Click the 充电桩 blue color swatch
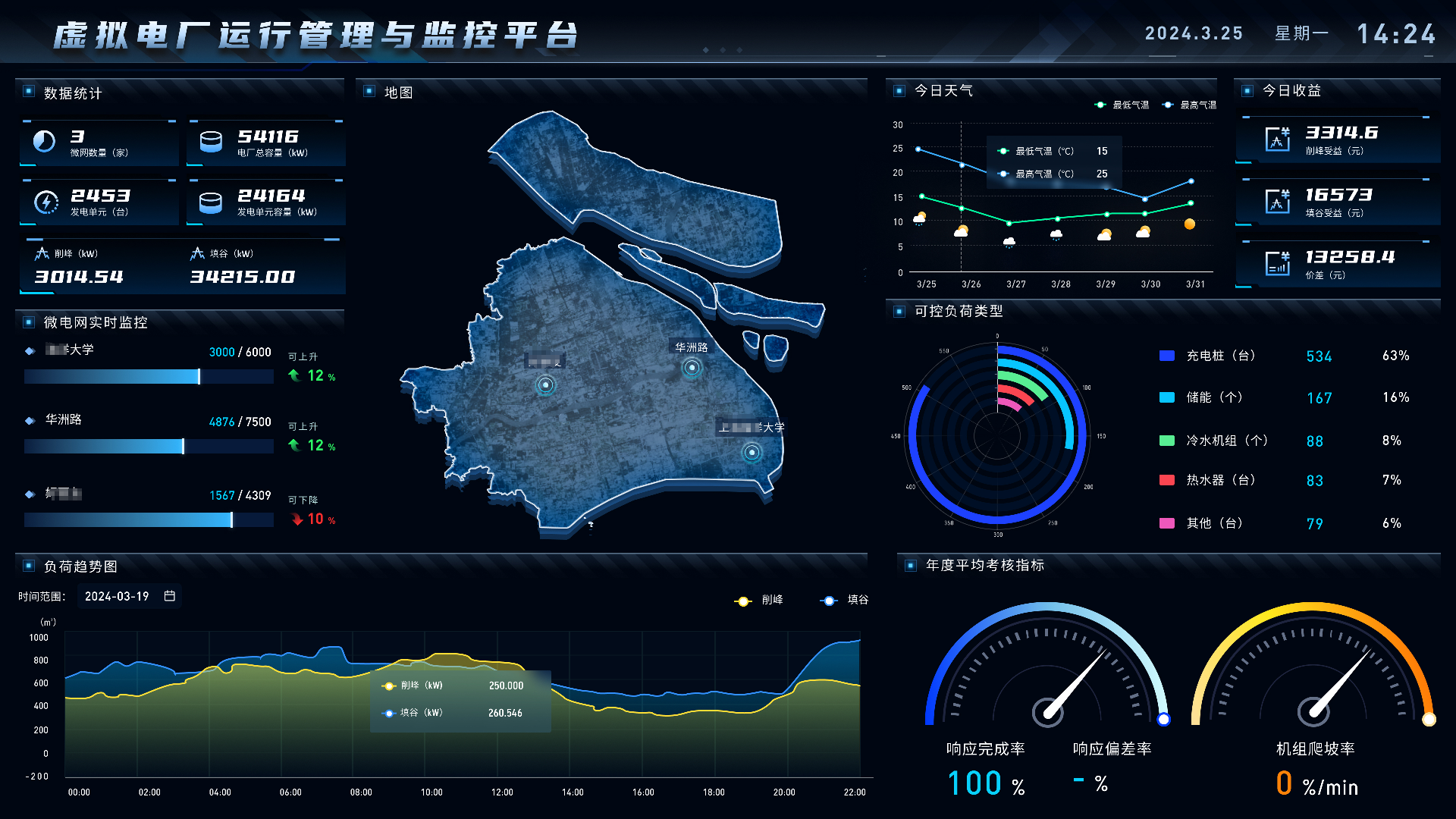This screenshot has width=1456, height=819. click(1167, 356)
